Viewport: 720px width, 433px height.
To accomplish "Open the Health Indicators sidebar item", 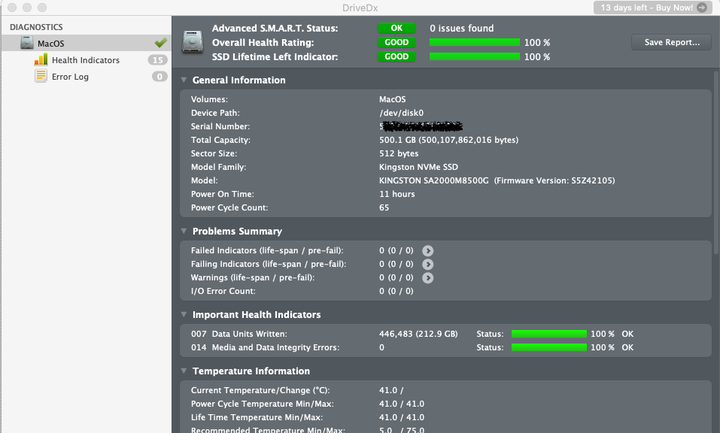I will pyautogui.click(x=86, y=60).
